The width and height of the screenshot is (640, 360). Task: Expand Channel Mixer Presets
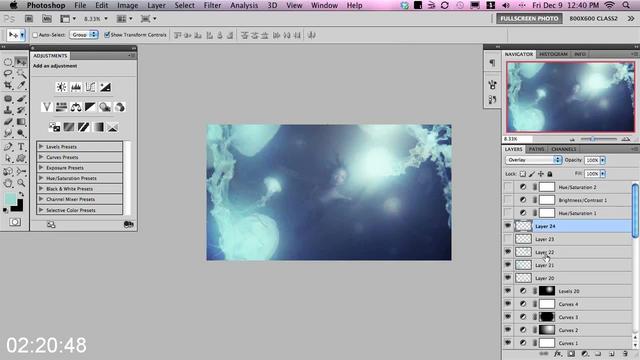click(x=41, y=199)
